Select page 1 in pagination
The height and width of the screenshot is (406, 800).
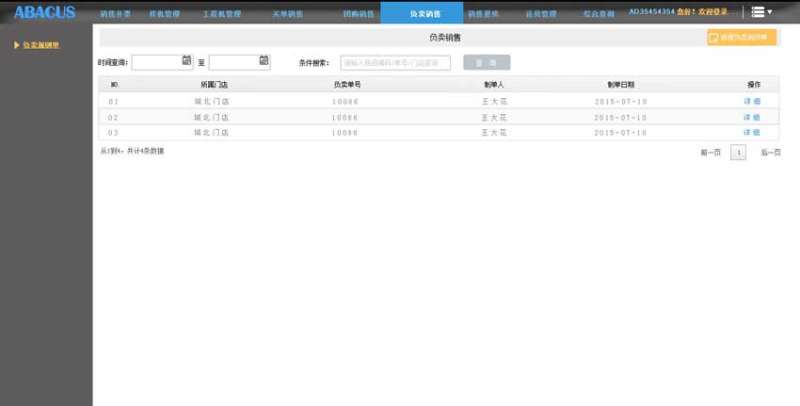point(738,153)
